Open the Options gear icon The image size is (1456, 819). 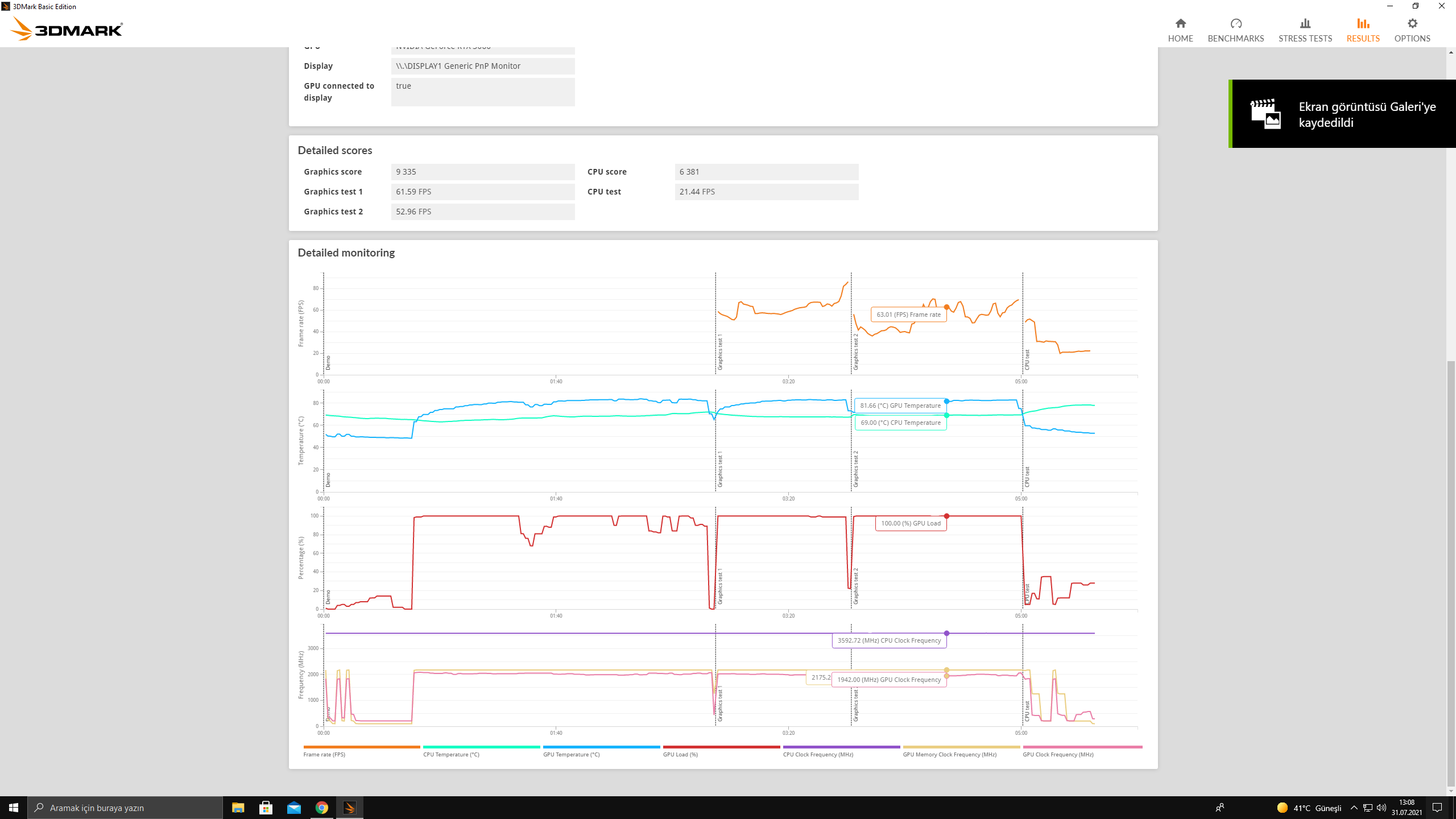pyautogui.click(x=1412, y=23)
